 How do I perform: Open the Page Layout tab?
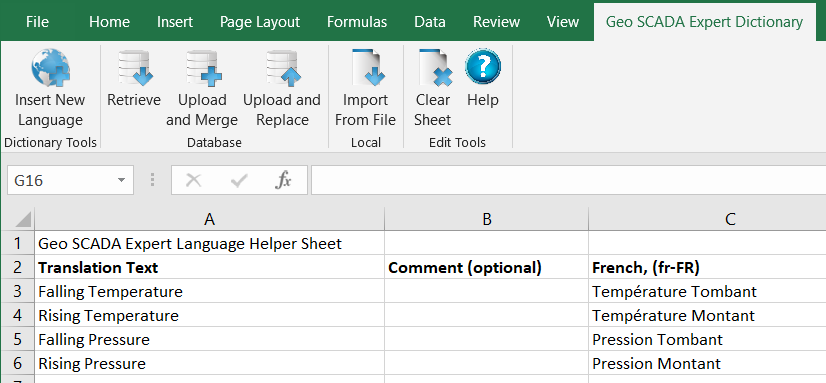[260, 22]
